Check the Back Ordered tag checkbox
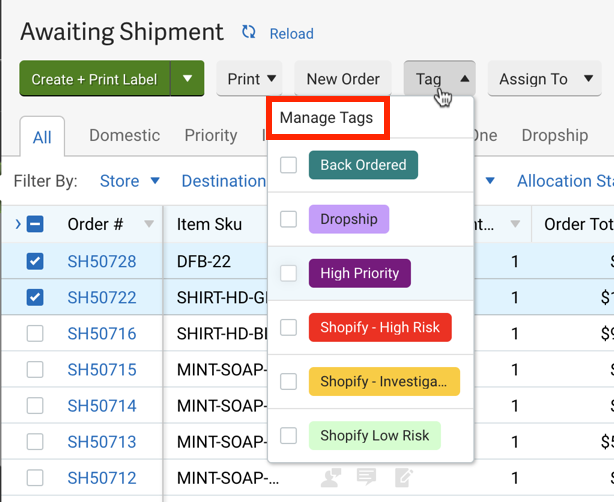The image size is (614, 502). (289, 165)
